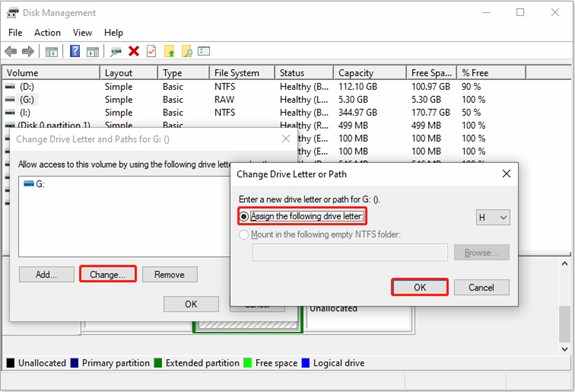575x392 pixels.
Task: Open the File menu
Action: coord(15,33)
